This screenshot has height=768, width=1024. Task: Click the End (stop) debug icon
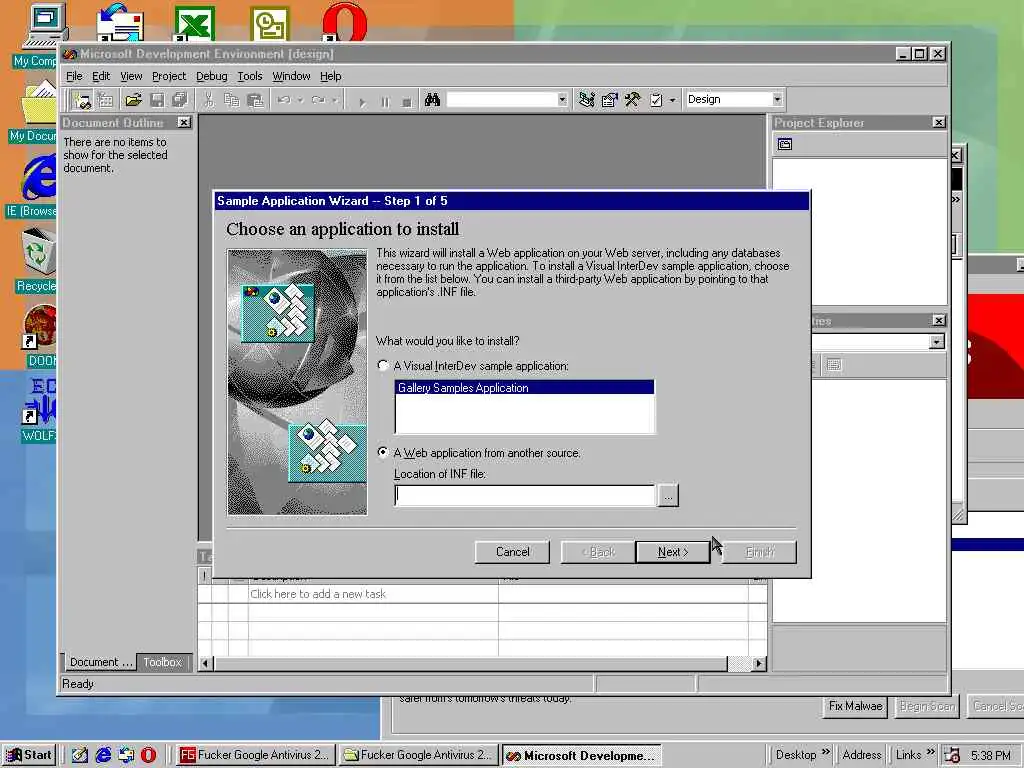coord(407,101)
